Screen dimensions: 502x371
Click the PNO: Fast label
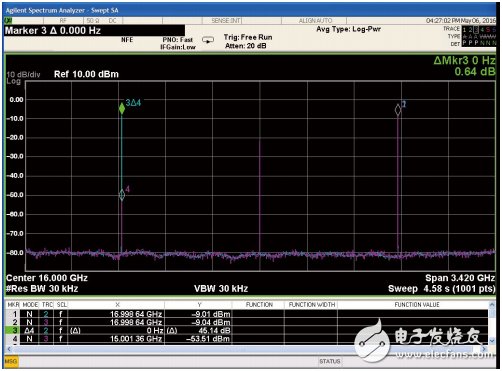[178, 40]
